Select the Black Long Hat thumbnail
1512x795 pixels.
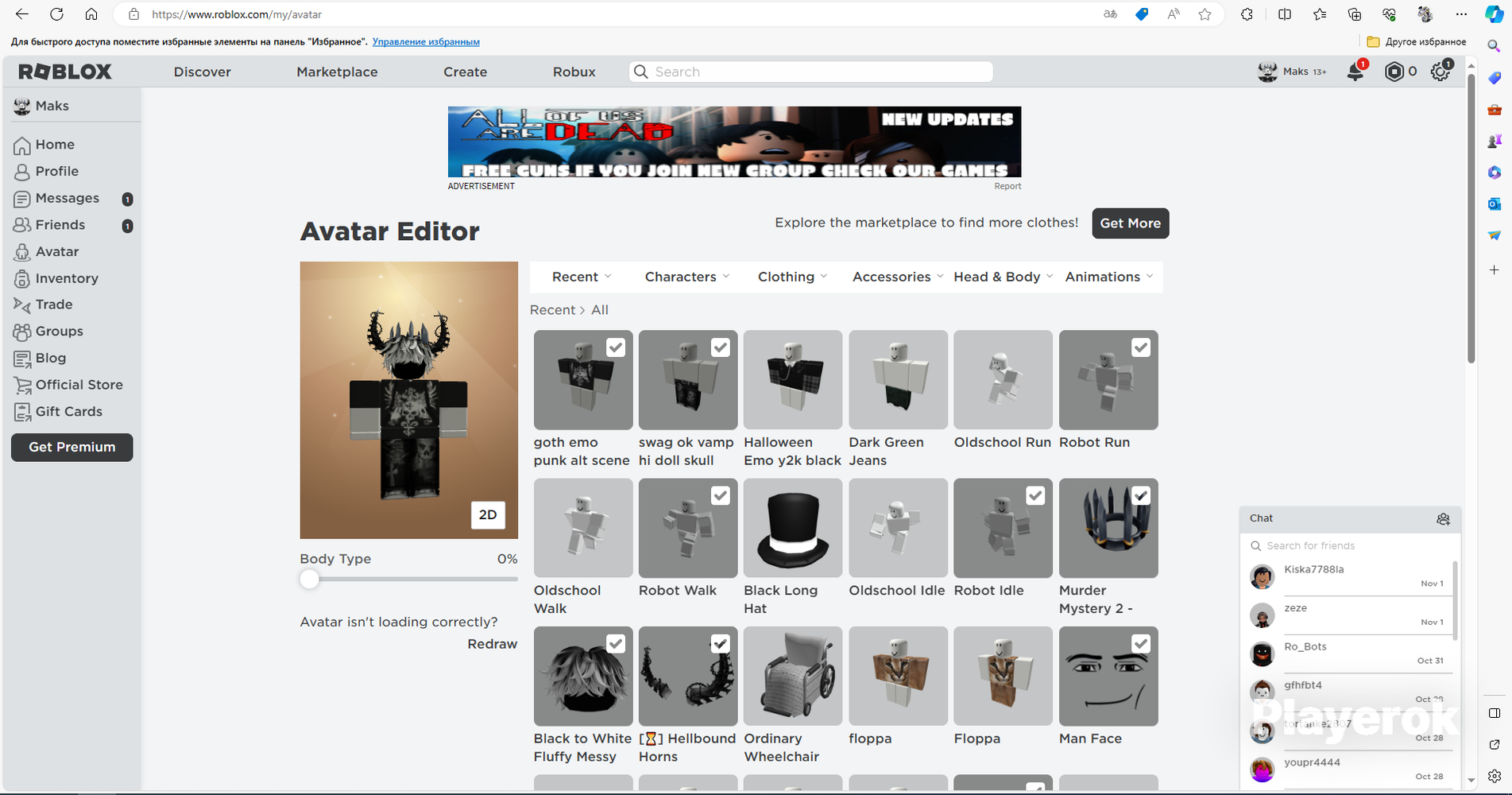[793, 528]
